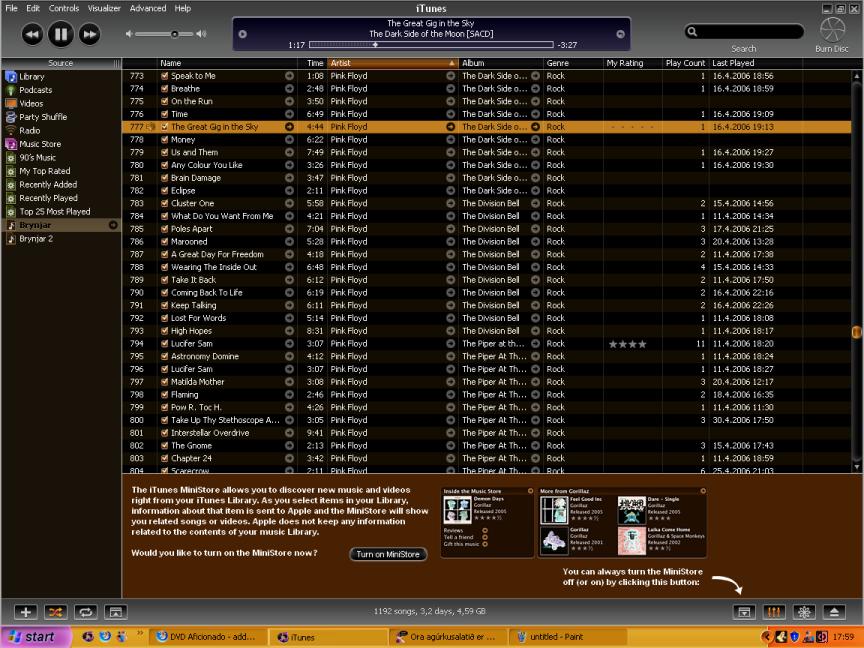864x648 pixels.
Task: Open the equalizer window
Action: 774,612
